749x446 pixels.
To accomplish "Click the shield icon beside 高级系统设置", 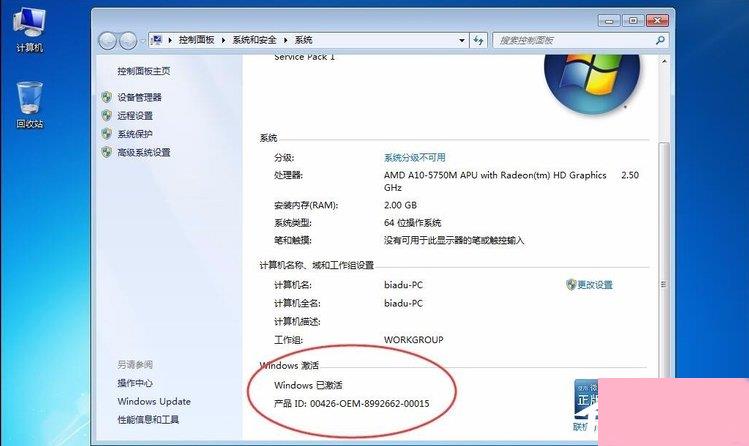I will pos(107,152).
